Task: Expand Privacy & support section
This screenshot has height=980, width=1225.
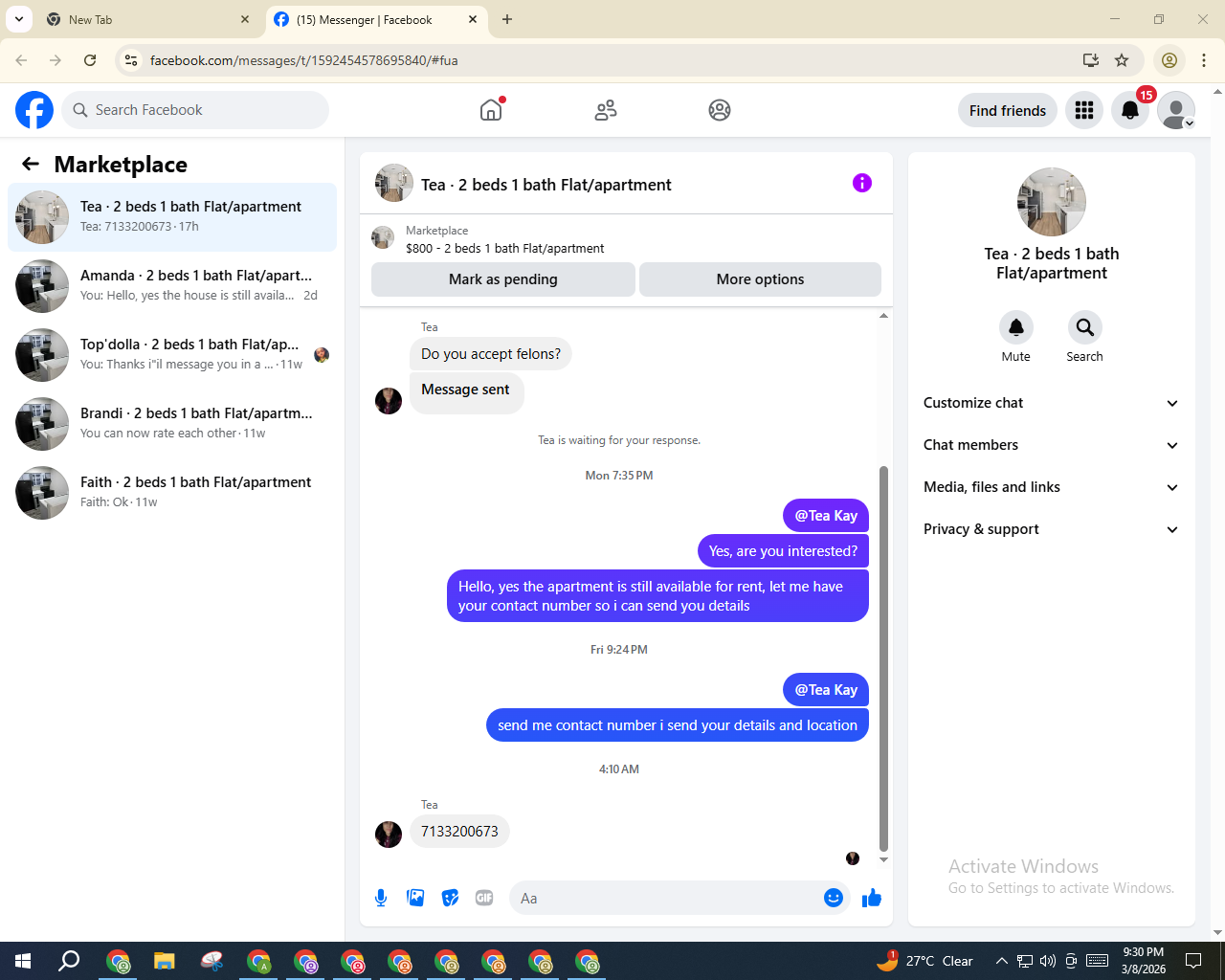Action: pos(1052,529)
